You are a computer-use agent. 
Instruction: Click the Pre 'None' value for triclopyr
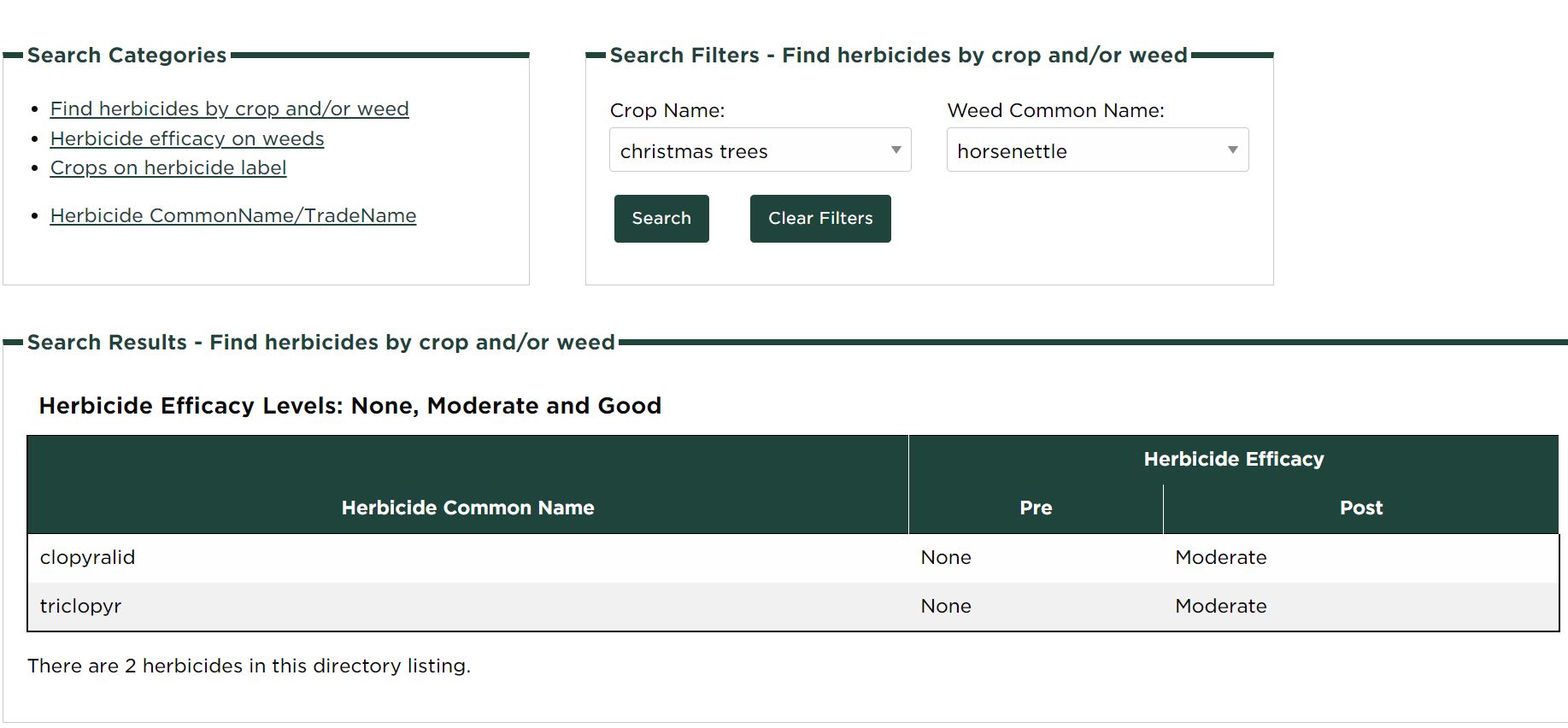(945, 607)
